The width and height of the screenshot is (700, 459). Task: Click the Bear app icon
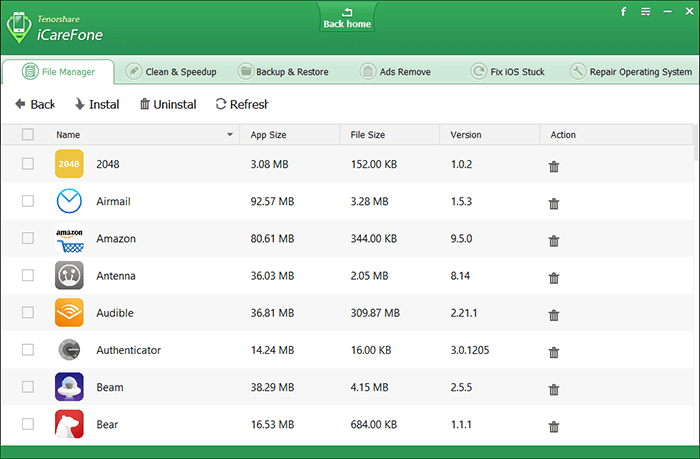coord(70,425)
